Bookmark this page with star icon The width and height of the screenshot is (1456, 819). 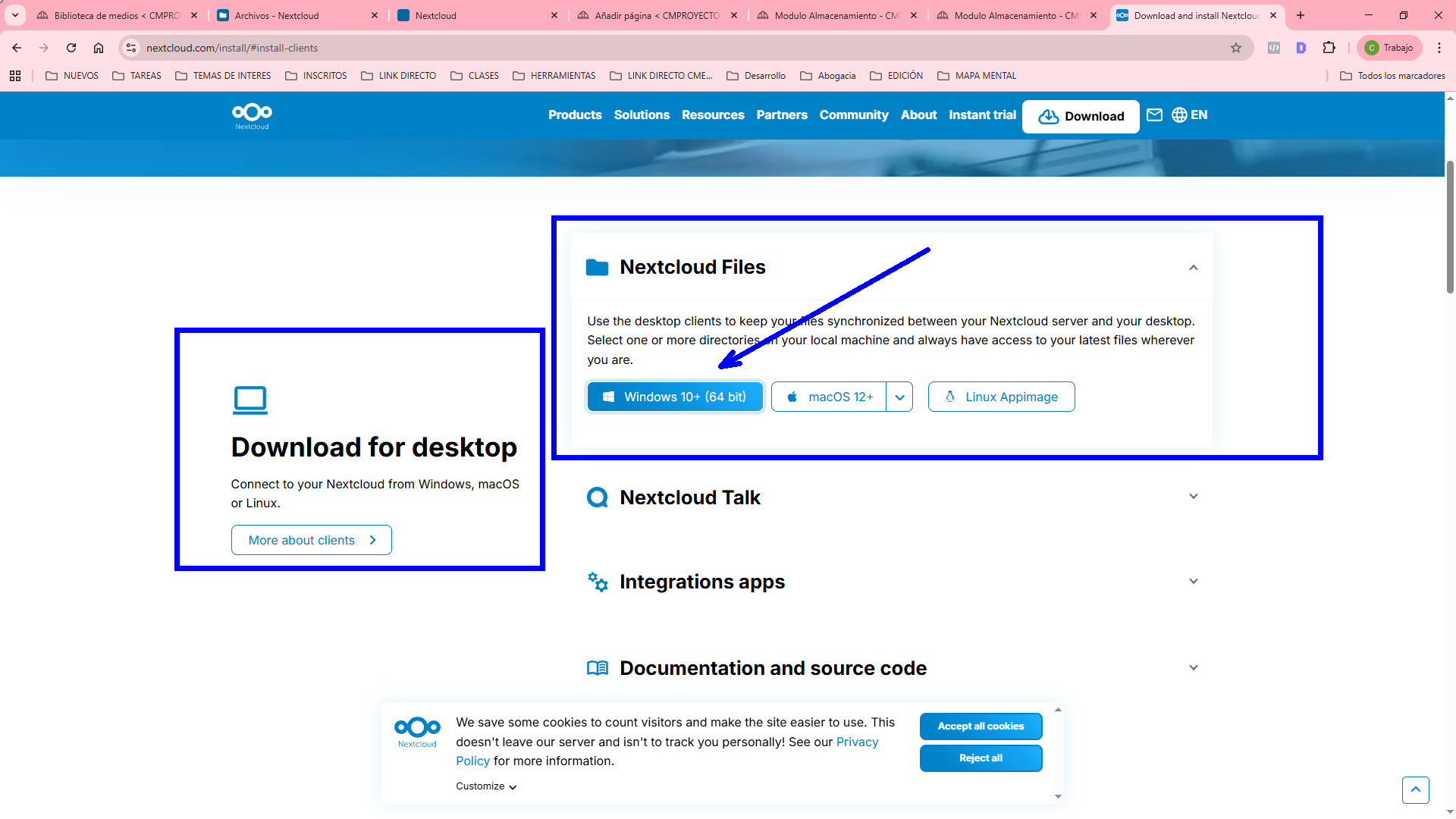(1236, 48)
